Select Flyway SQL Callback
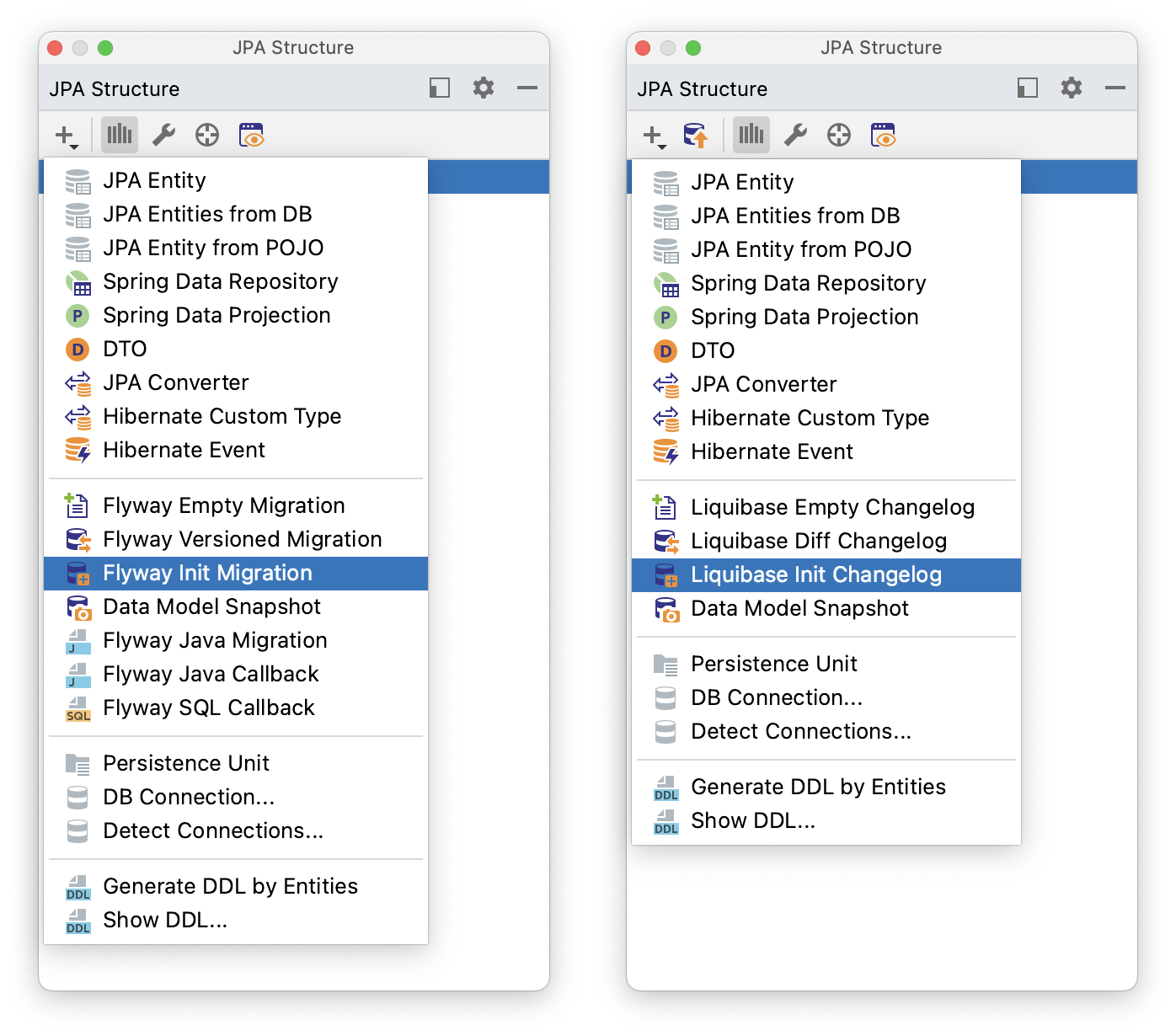This screenshot has height=1036, width=1176. [236, 708]
